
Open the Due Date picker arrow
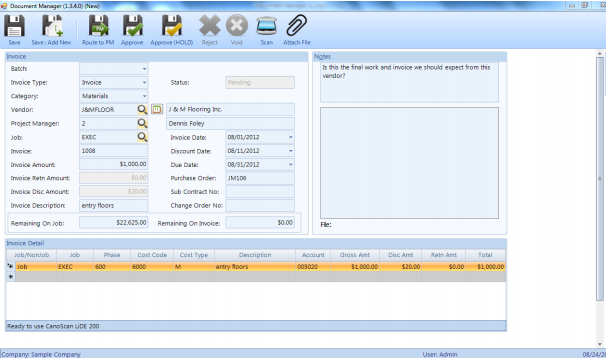pos(291,165)
